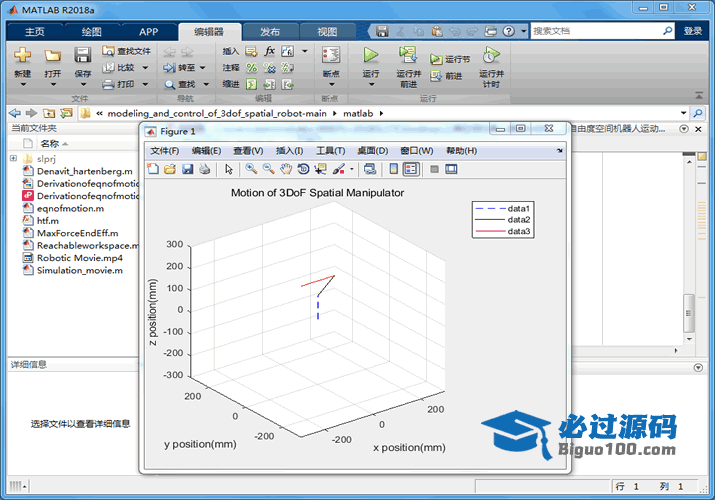Click the Find Files icon
The image size is (715, 500).
tap(109, 51)
